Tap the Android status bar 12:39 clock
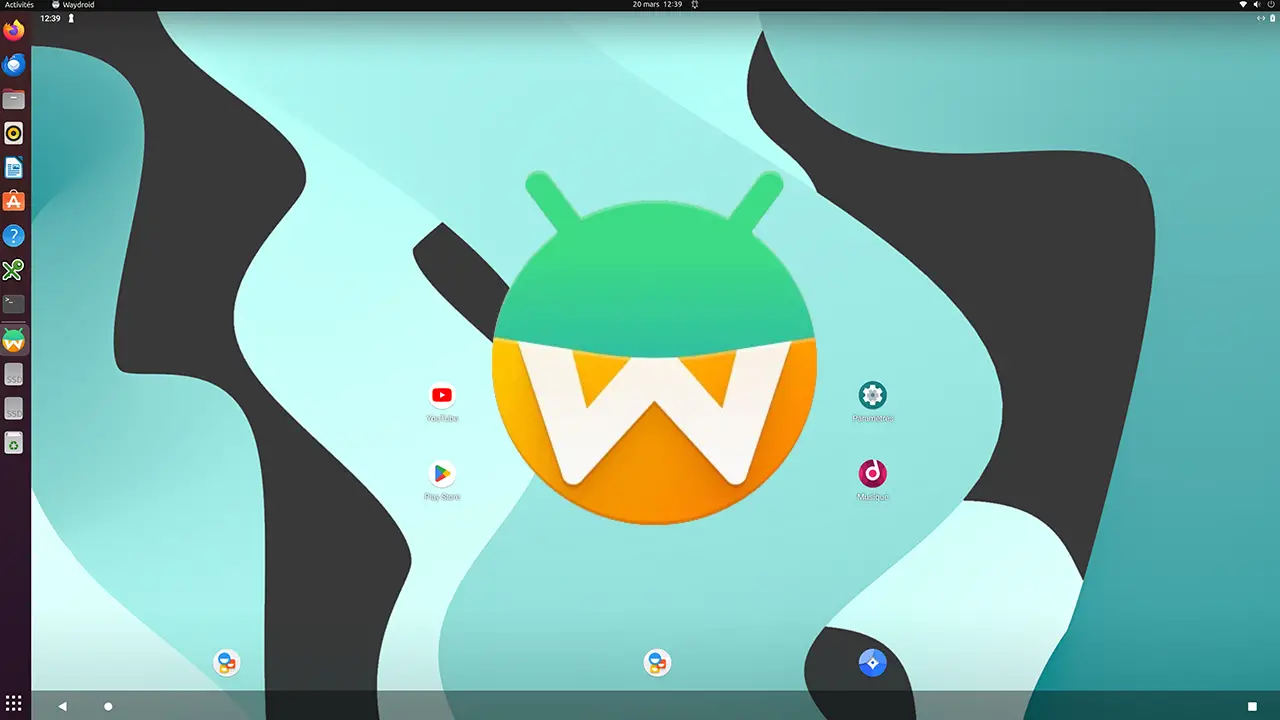Viewport: 1280px width, 720px height. (x=50, y=18)
